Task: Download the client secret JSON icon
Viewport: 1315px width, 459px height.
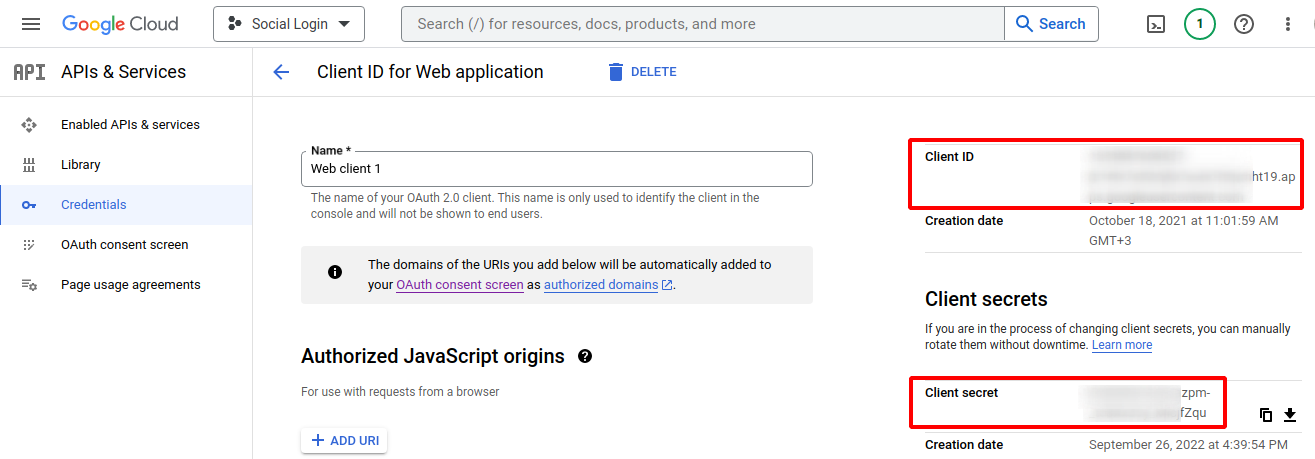Action: [x=1290, y=415]
